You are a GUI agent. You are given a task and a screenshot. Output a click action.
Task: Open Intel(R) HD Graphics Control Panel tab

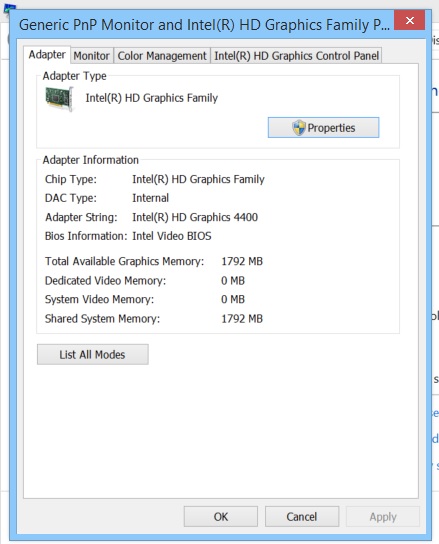296,56
